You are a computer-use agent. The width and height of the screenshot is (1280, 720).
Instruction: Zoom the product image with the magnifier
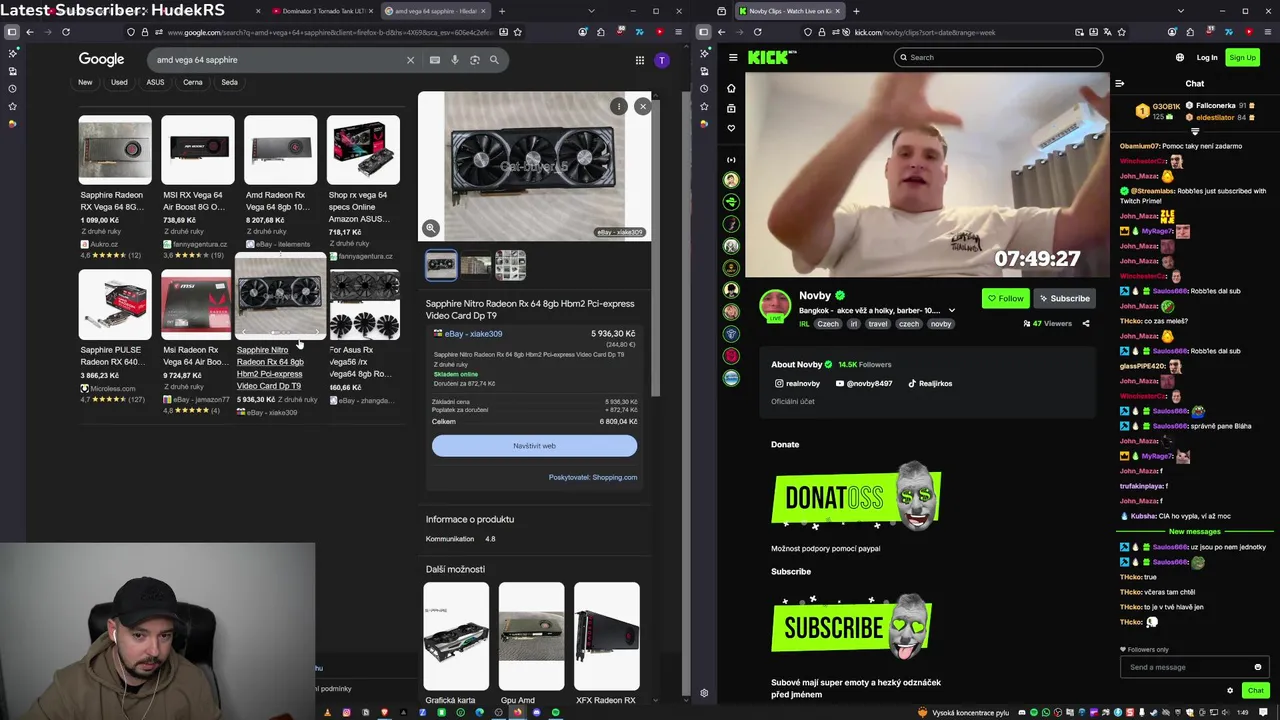click(x=431, y=228)
